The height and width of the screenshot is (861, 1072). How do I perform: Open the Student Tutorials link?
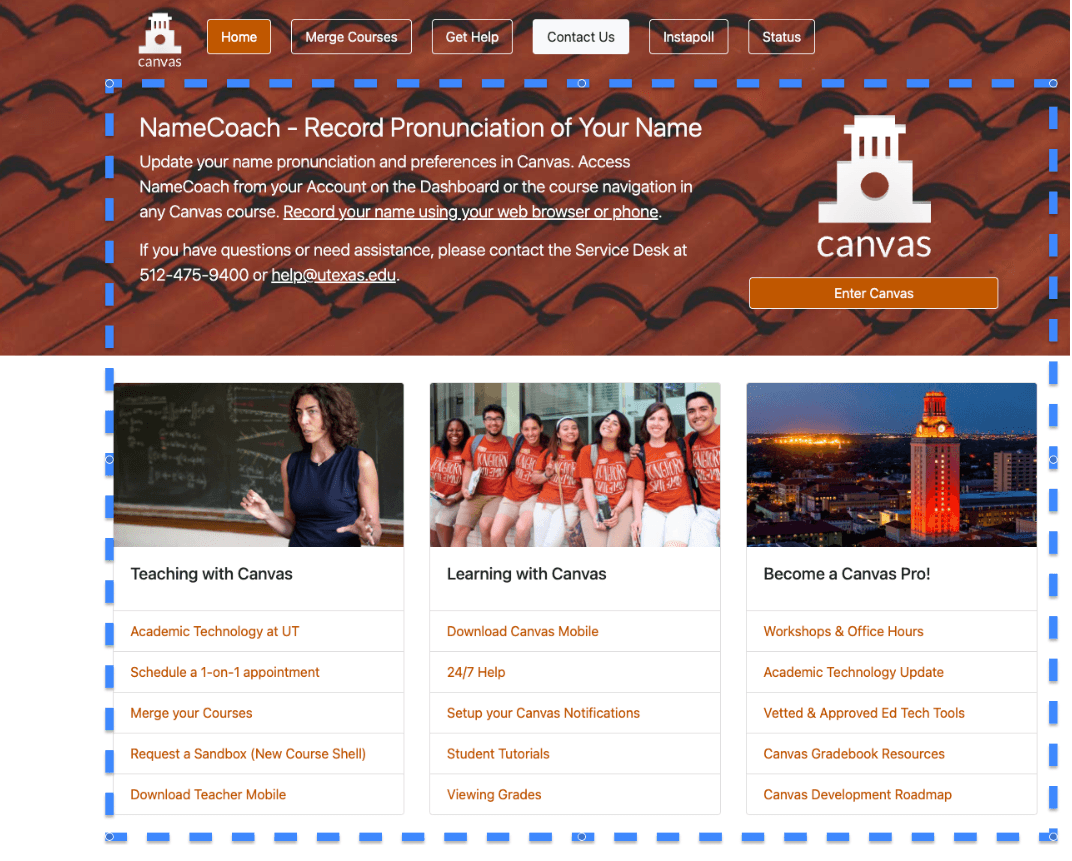tap(498, 754)
